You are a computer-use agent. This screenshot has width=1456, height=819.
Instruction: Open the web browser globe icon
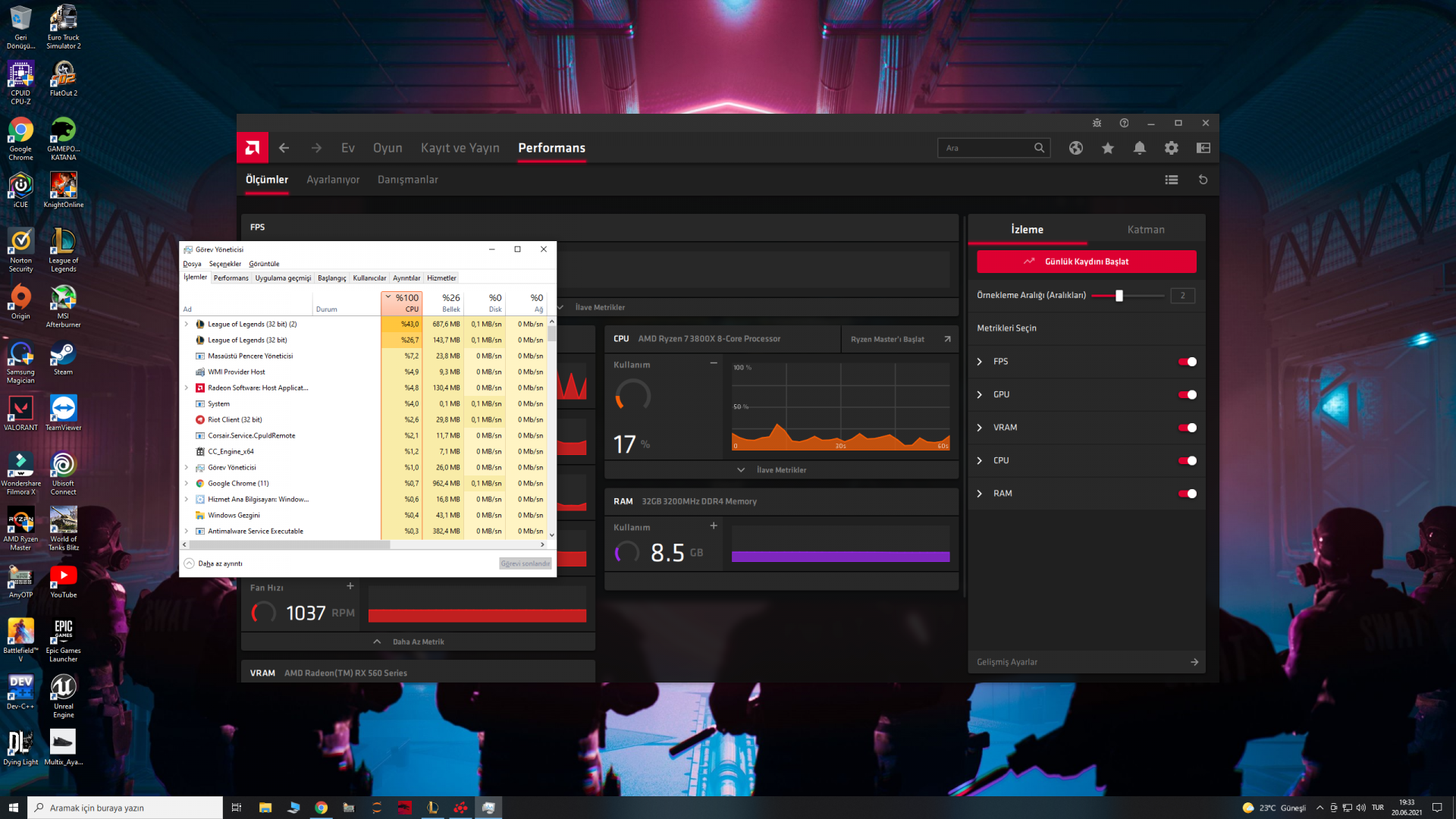(x=1075, y=148)
